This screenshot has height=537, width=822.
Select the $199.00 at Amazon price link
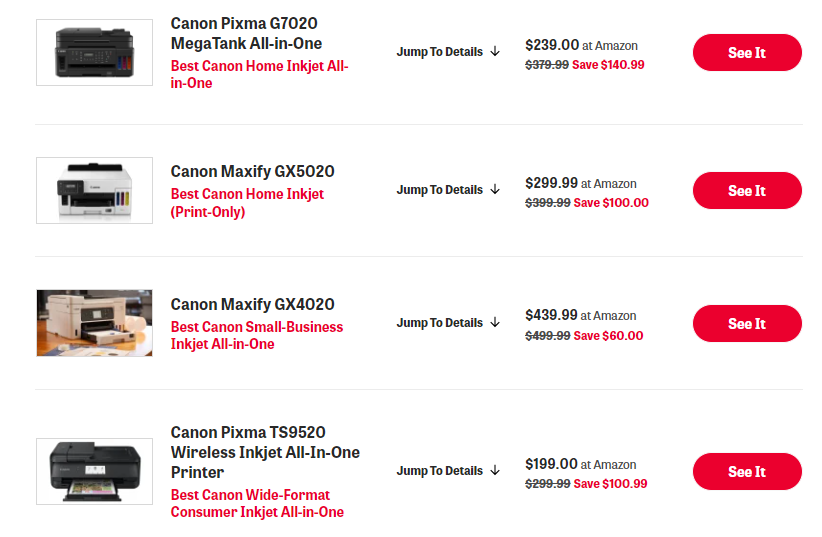[581, 464]
